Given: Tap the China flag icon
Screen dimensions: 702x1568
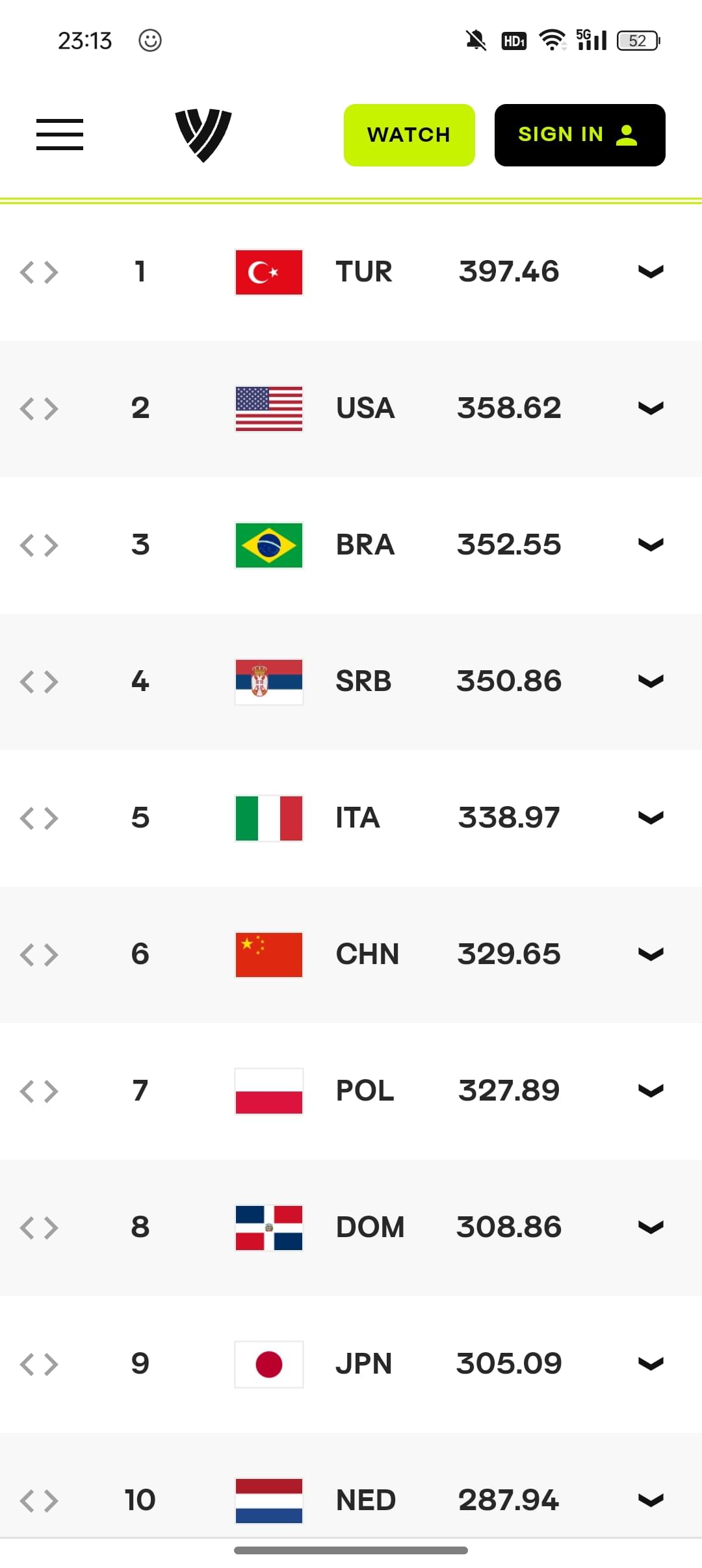Looking at the screenshot, I should [269, 955].
